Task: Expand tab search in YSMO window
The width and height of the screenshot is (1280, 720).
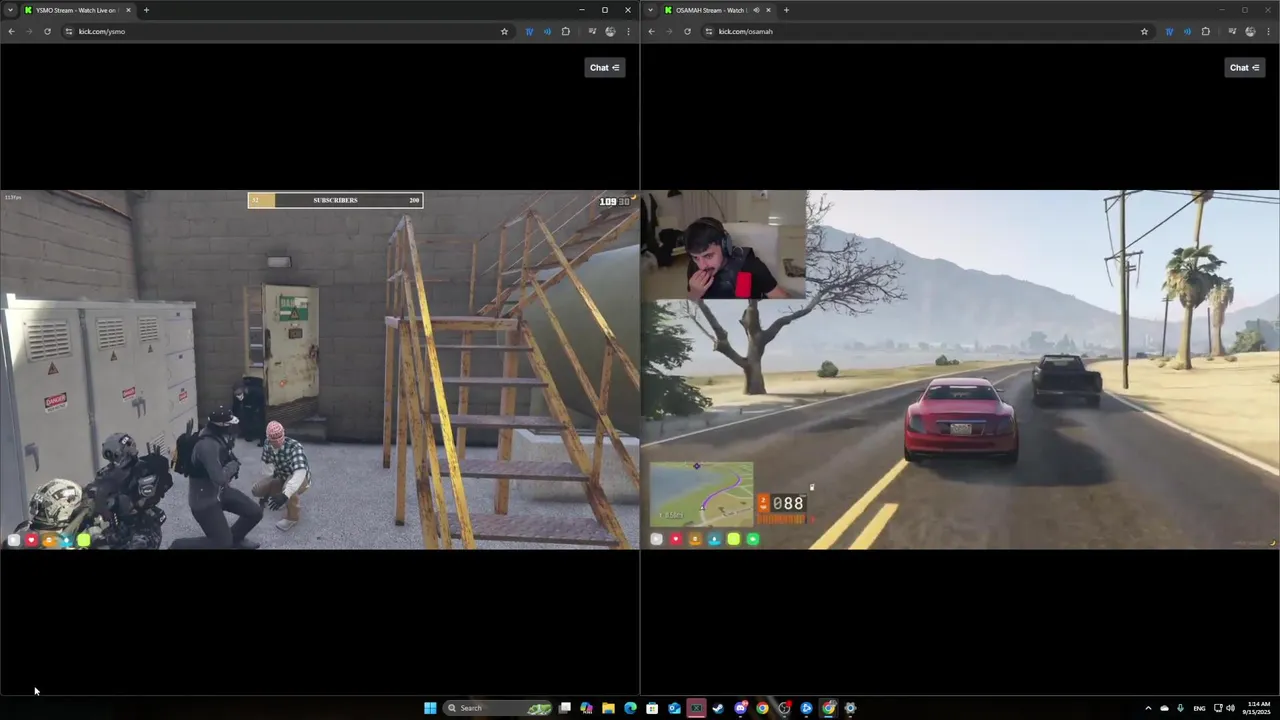Action: pyautogui.click(x=10, y=10)
